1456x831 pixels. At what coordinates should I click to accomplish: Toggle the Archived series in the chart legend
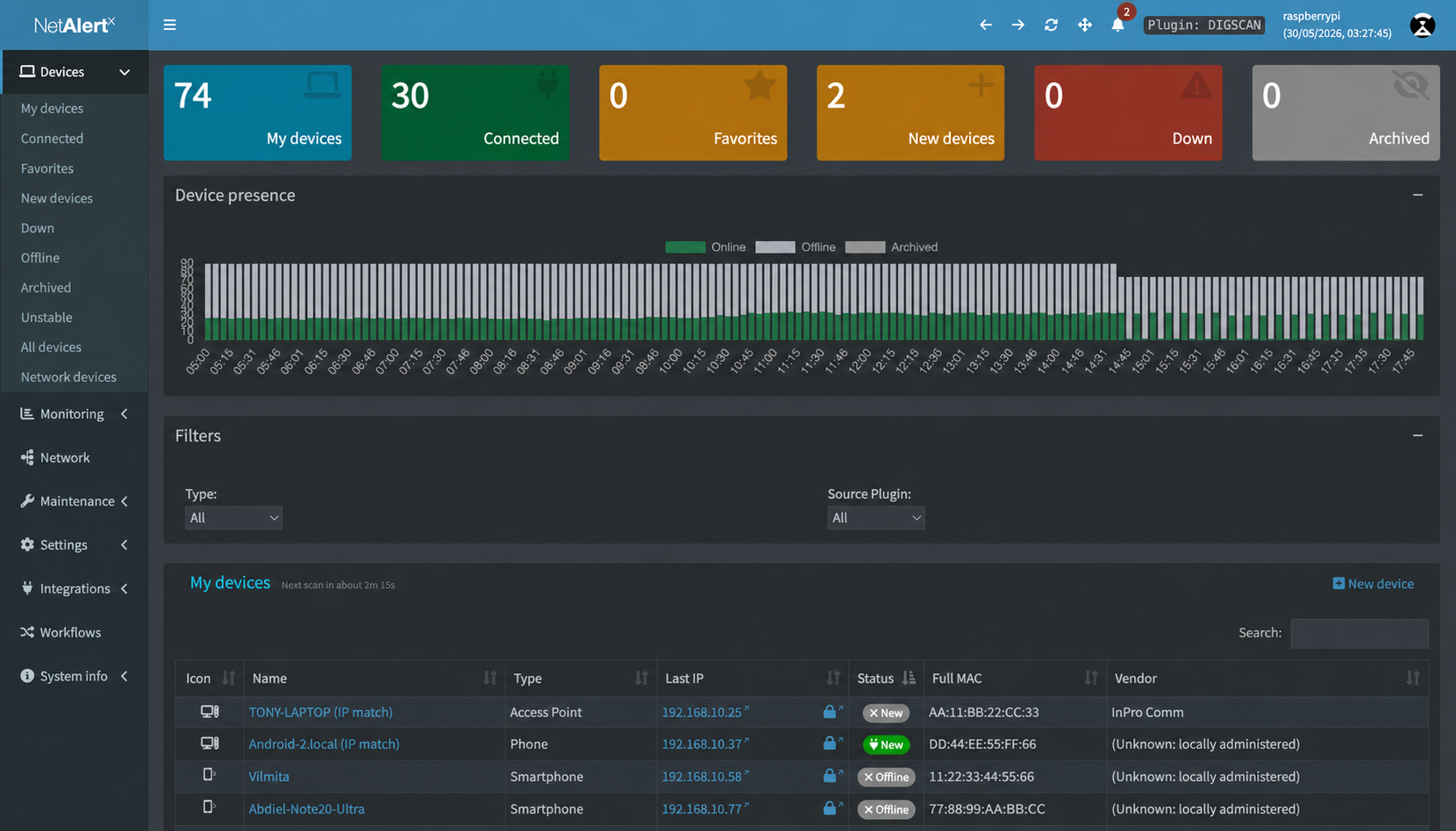tap(891, 247)
